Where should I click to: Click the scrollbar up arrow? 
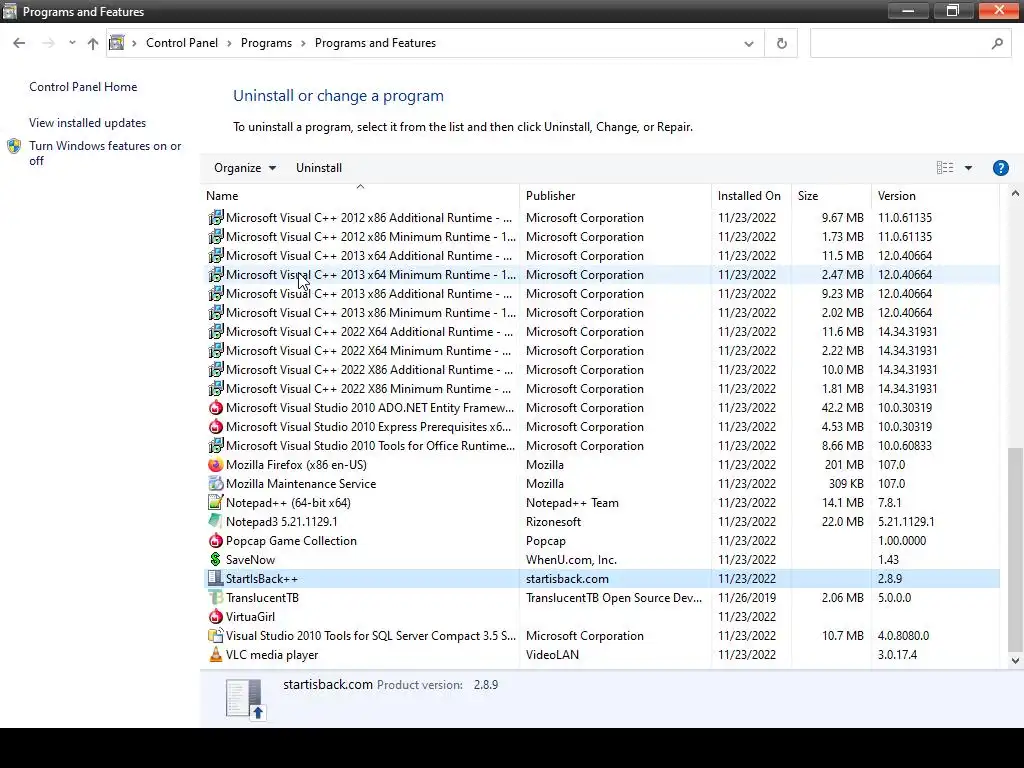click(1015, 194)
